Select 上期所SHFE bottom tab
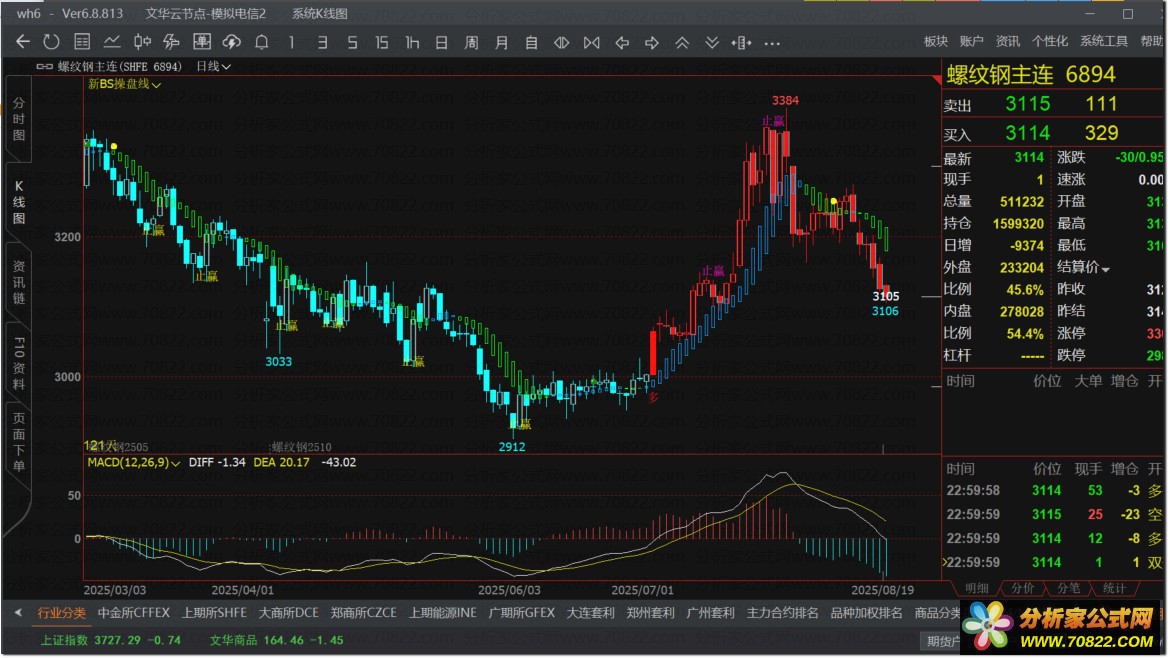 (x=214, y=612)
